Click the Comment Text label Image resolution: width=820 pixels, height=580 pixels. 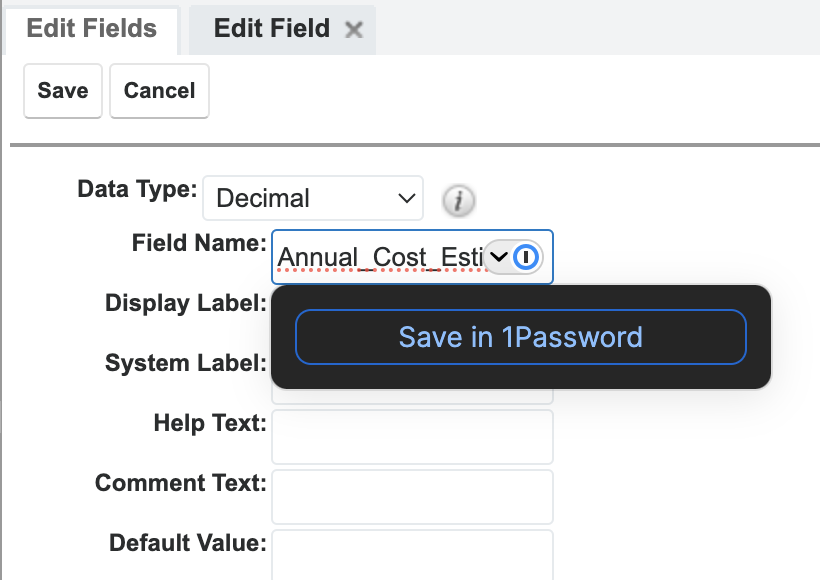(x=180, y=484)
